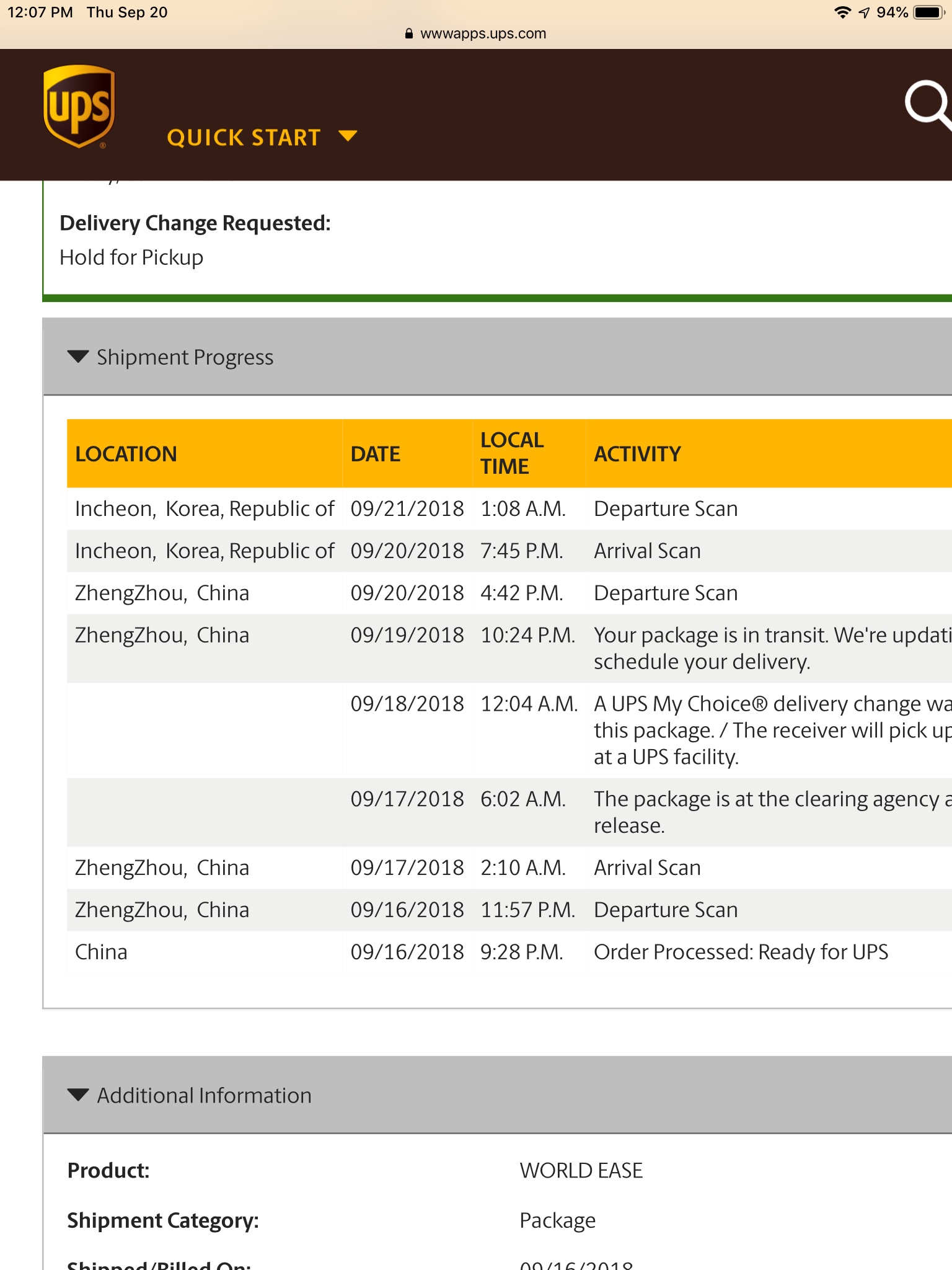Select Arrival Scan at 7:45 P.M.

647,551
